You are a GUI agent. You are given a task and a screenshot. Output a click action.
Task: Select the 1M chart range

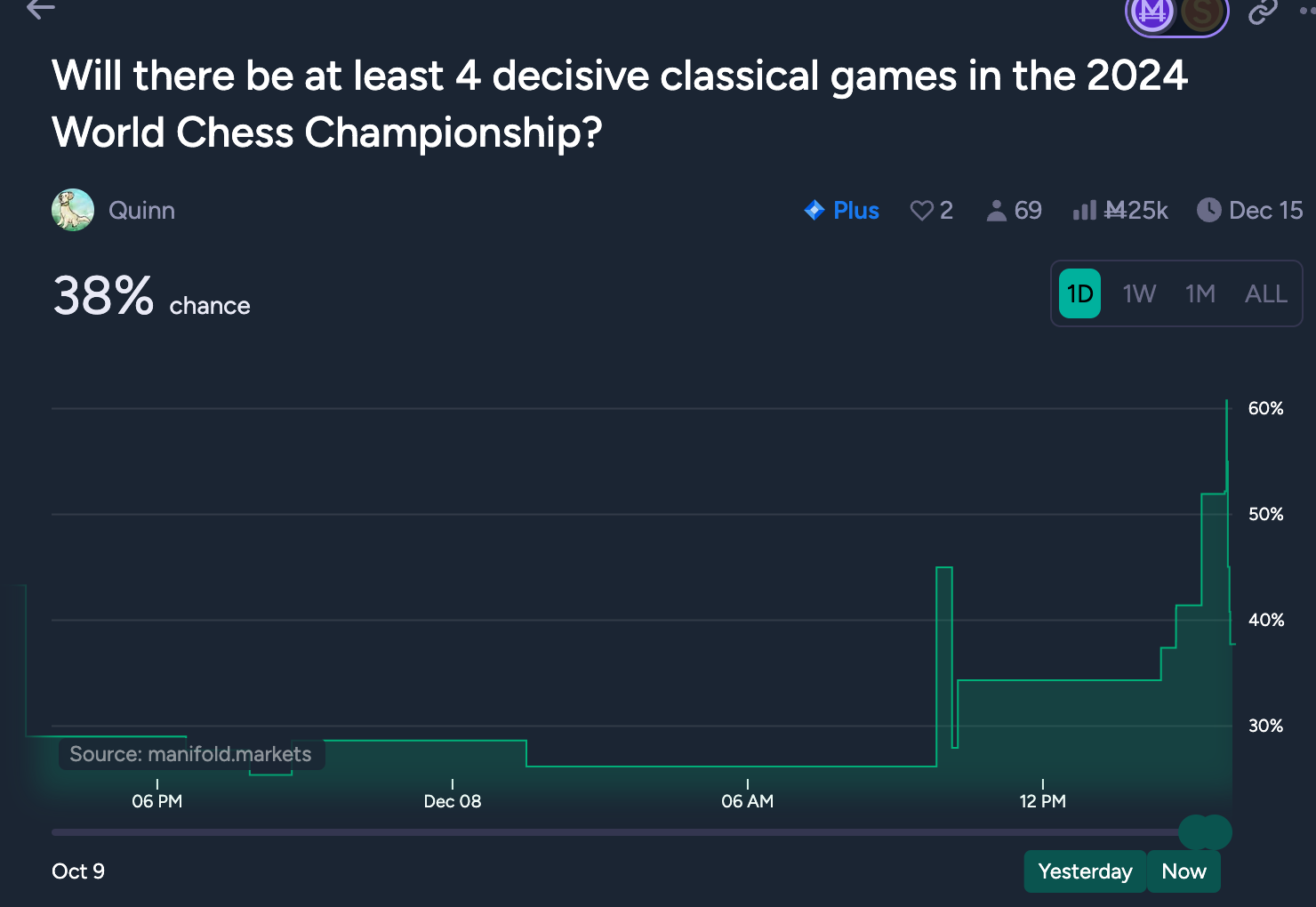(1200, 293)
